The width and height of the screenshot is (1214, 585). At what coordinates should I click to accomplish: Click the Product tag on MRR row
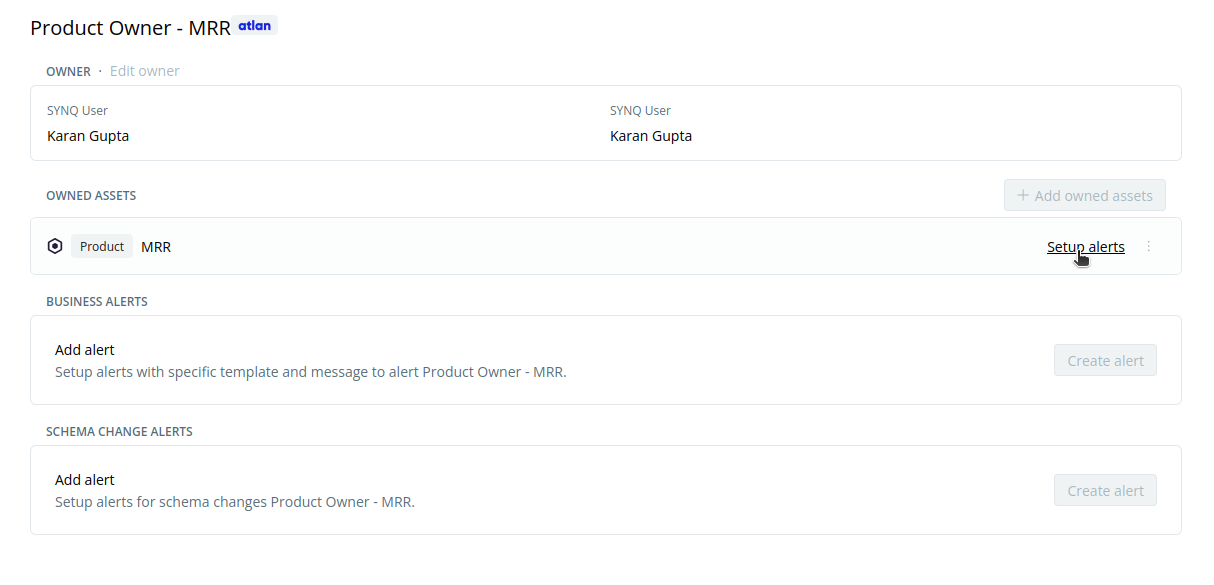point(102,246)
